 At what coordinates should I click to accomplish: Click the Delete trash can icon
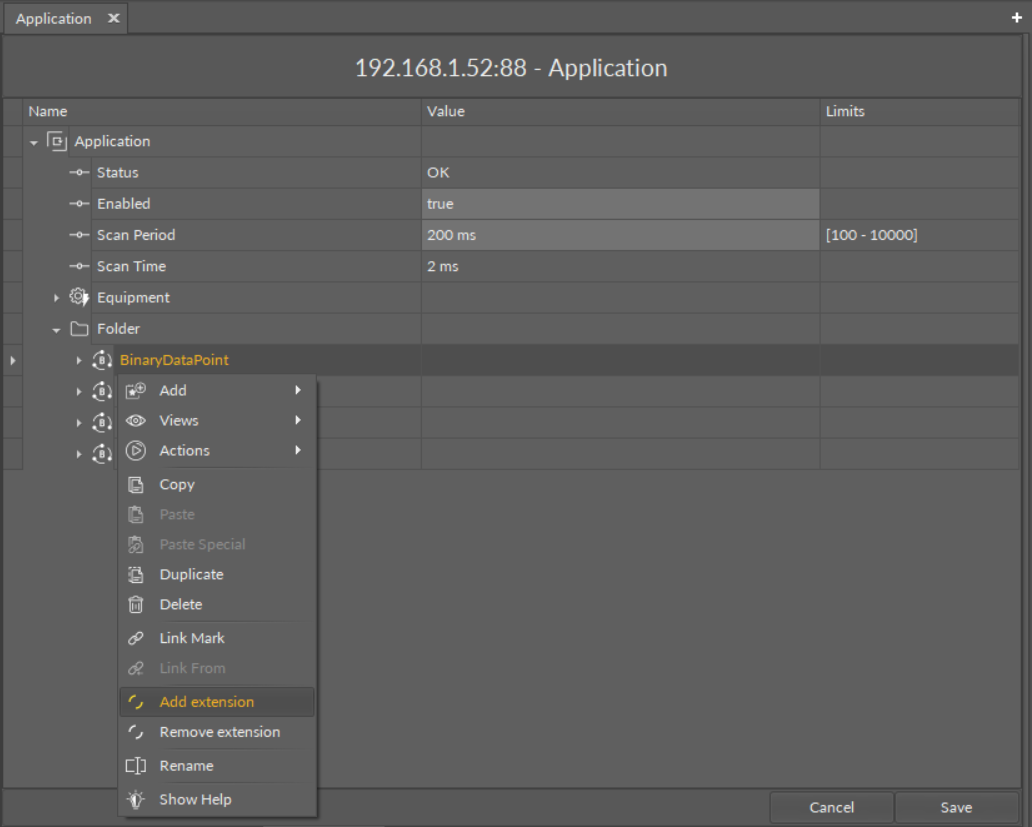pyautogui.click(x=137, y=605)
